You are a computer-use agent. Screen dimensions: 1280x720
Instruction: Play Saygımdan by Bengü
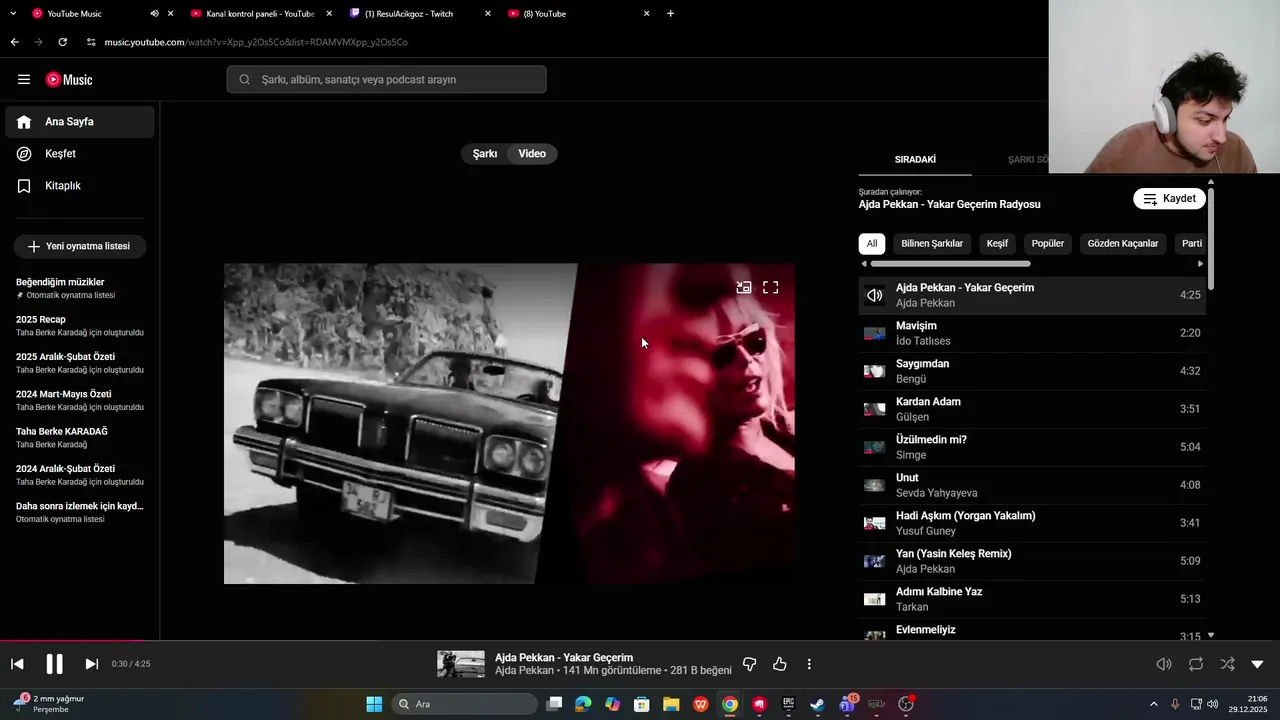pos(1032,371)
